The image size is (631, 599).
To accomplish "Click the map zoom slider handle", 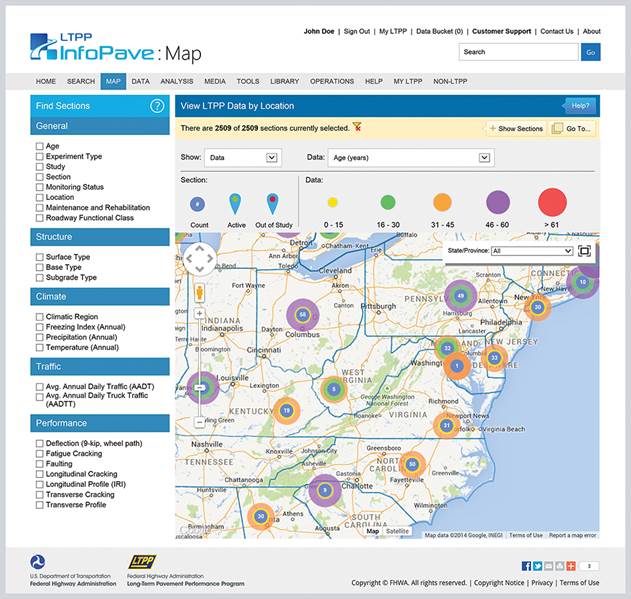I will tap(200, 388).
